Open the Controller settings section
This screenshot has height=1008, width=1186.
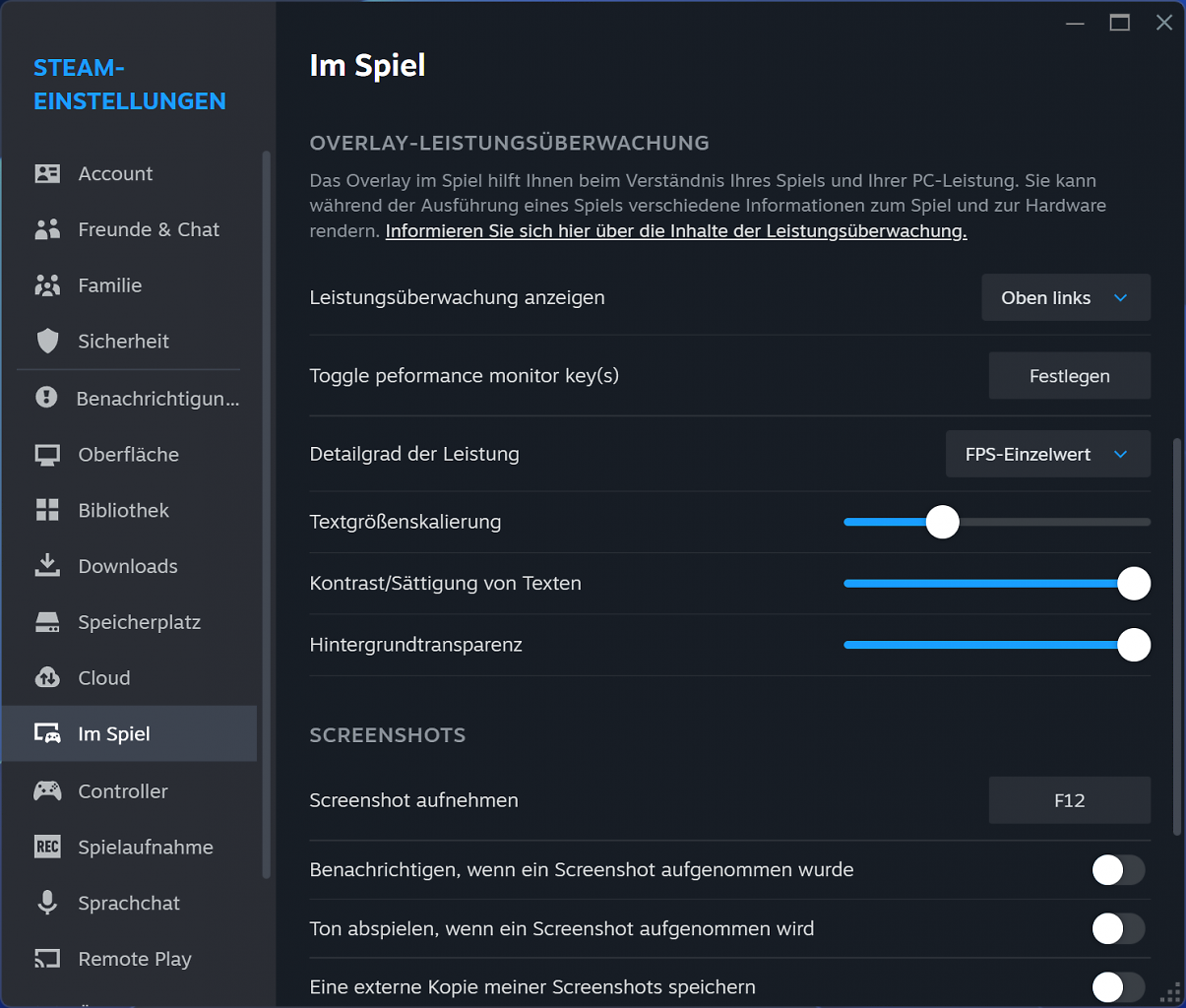click(x=129, y=790)
